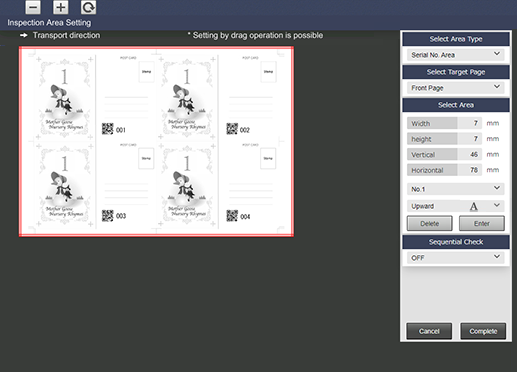The height and width of the screenshot is (372, 517).
Task: Click the Complete button
Action: (x=483, y=331)
